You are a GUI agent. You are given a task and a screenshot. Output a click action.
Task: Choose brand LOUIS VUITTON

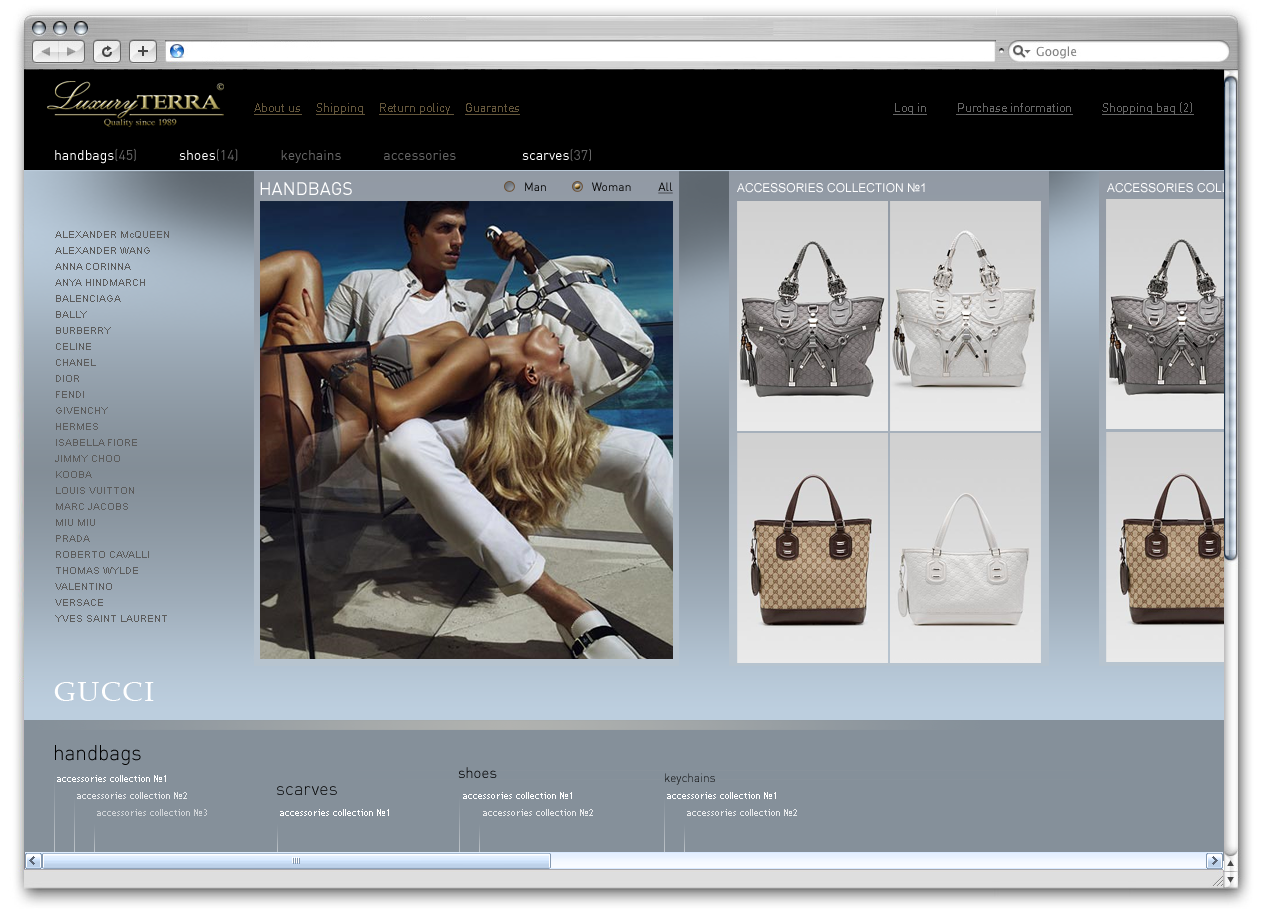pos(95,490)
